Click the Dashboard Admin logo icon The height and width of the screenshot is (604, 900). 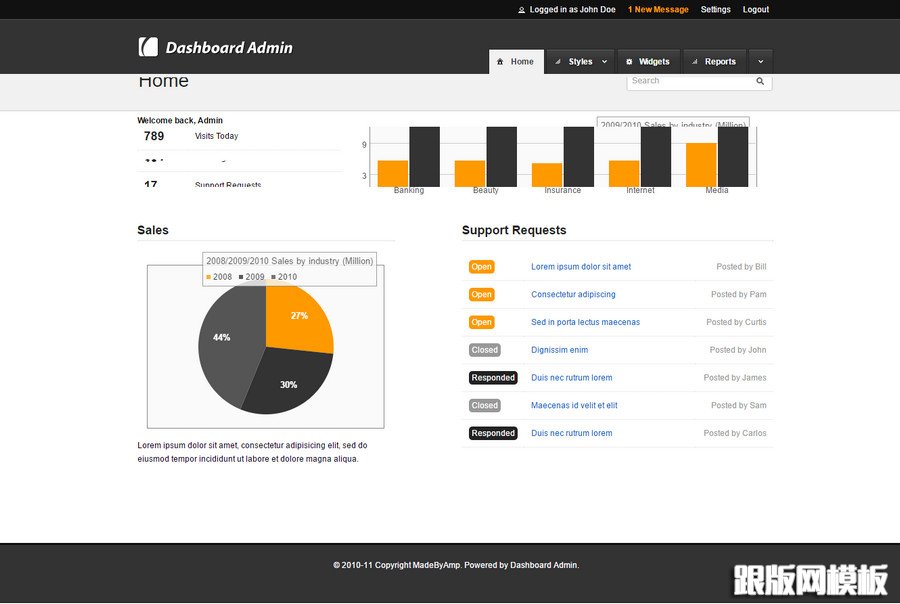[x=148, y=47]
